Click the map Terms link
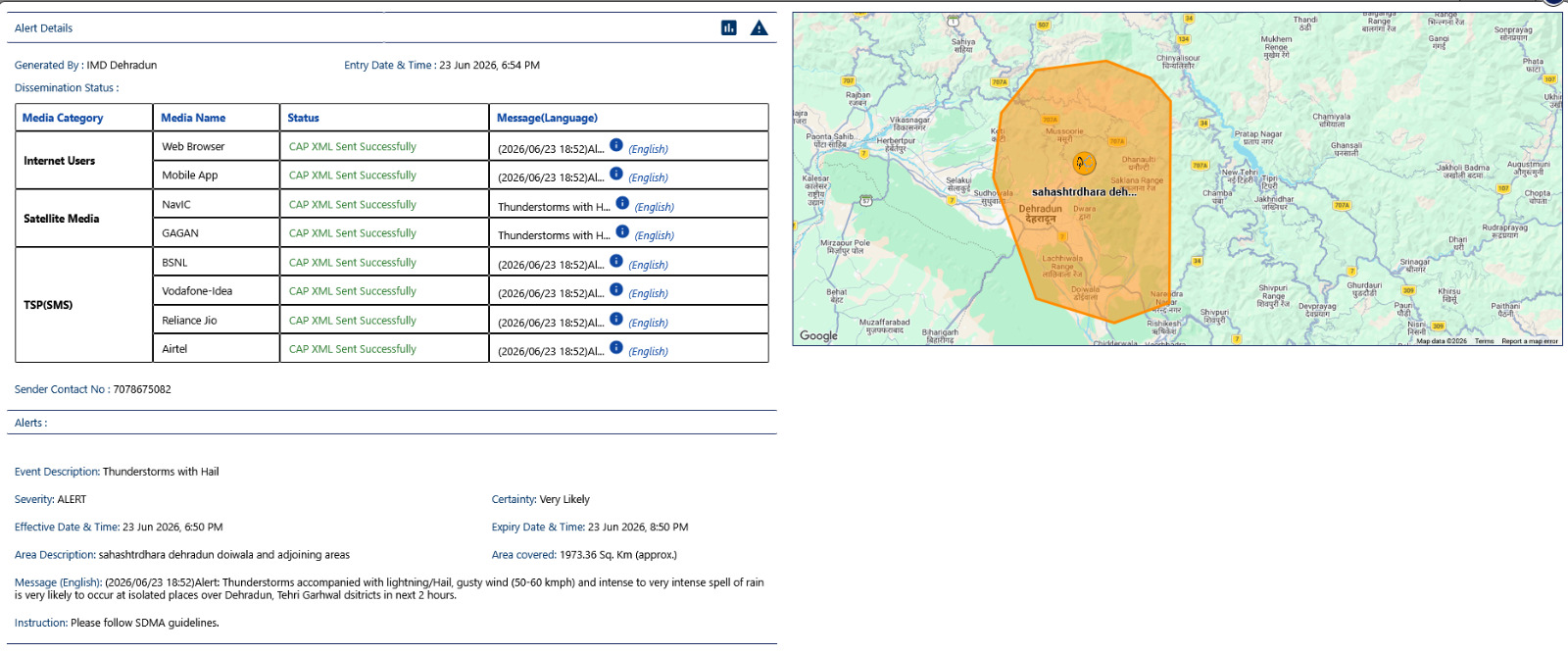 coord(1485,341)
